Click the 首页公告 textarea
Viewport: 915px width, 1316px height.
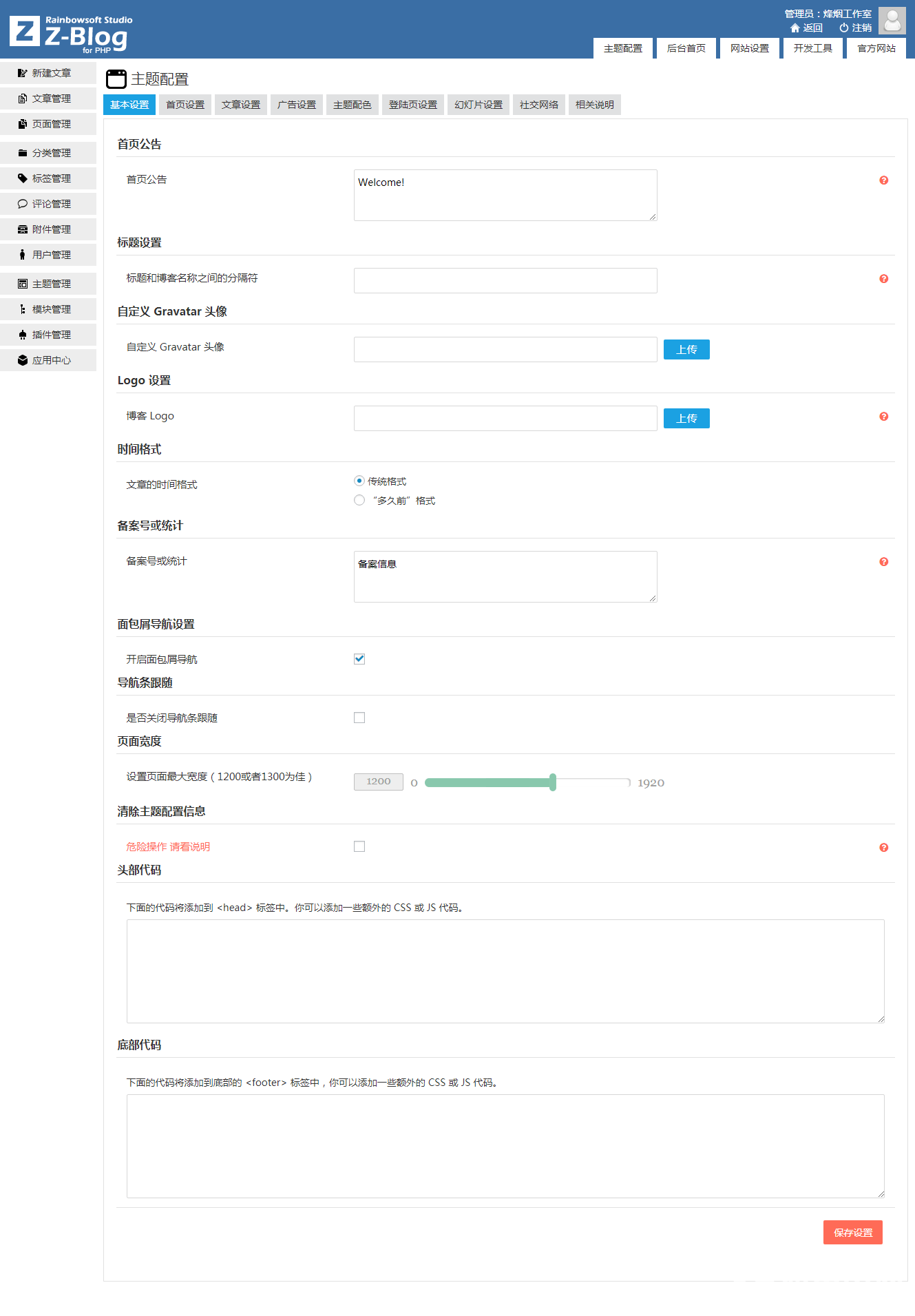[505, 196]
